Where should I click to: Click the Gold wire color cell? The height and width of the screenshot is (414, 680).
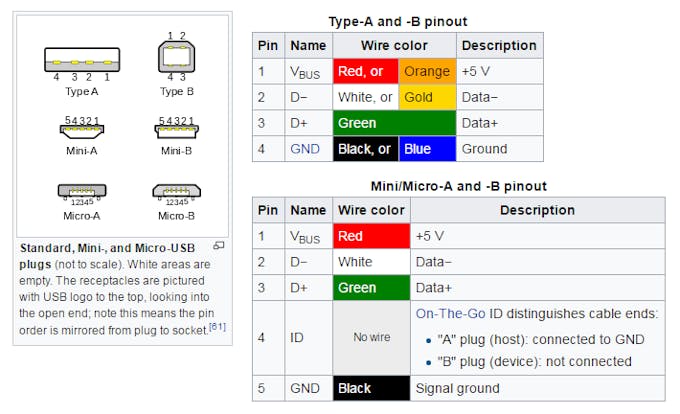pyautogui.click(x=427, y=98)
